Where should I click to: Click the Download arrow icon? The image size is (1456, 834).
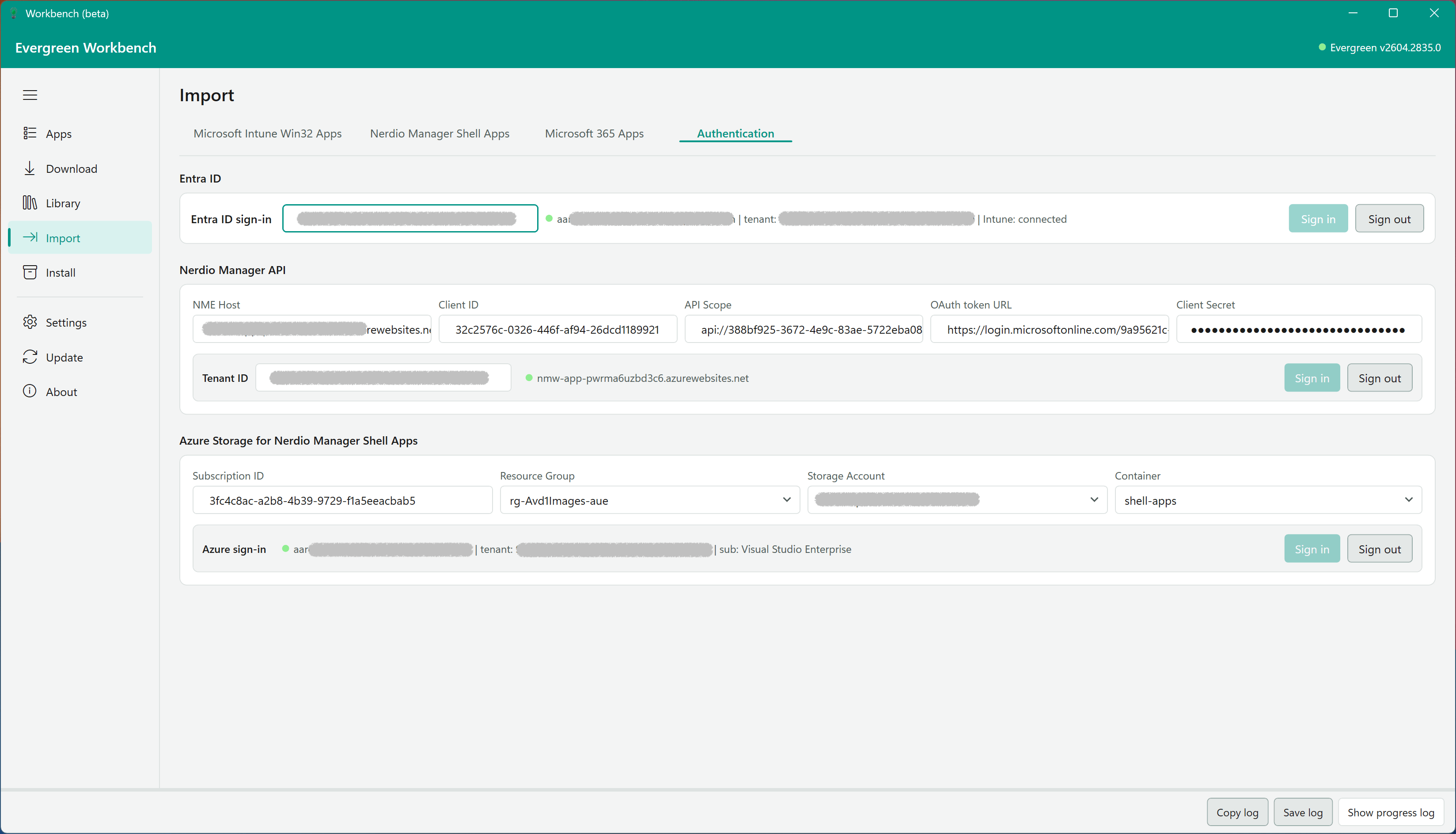pos(30,168)
